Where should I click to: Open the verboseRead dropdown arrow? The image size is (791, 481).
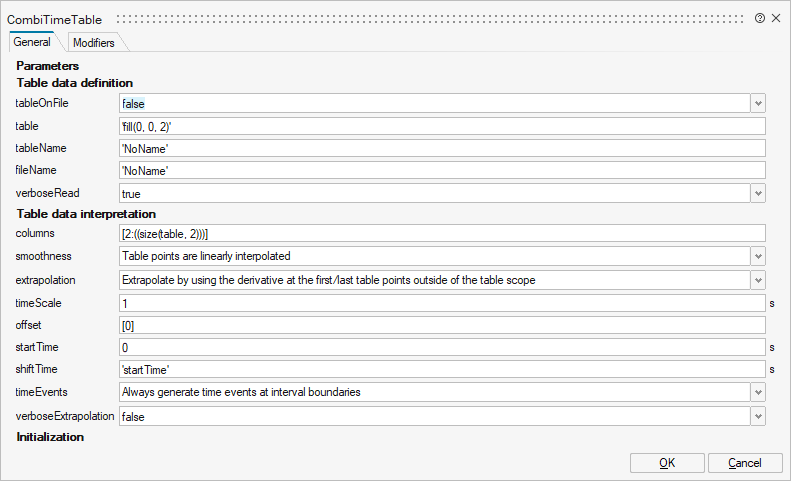[x=758, y=193]
